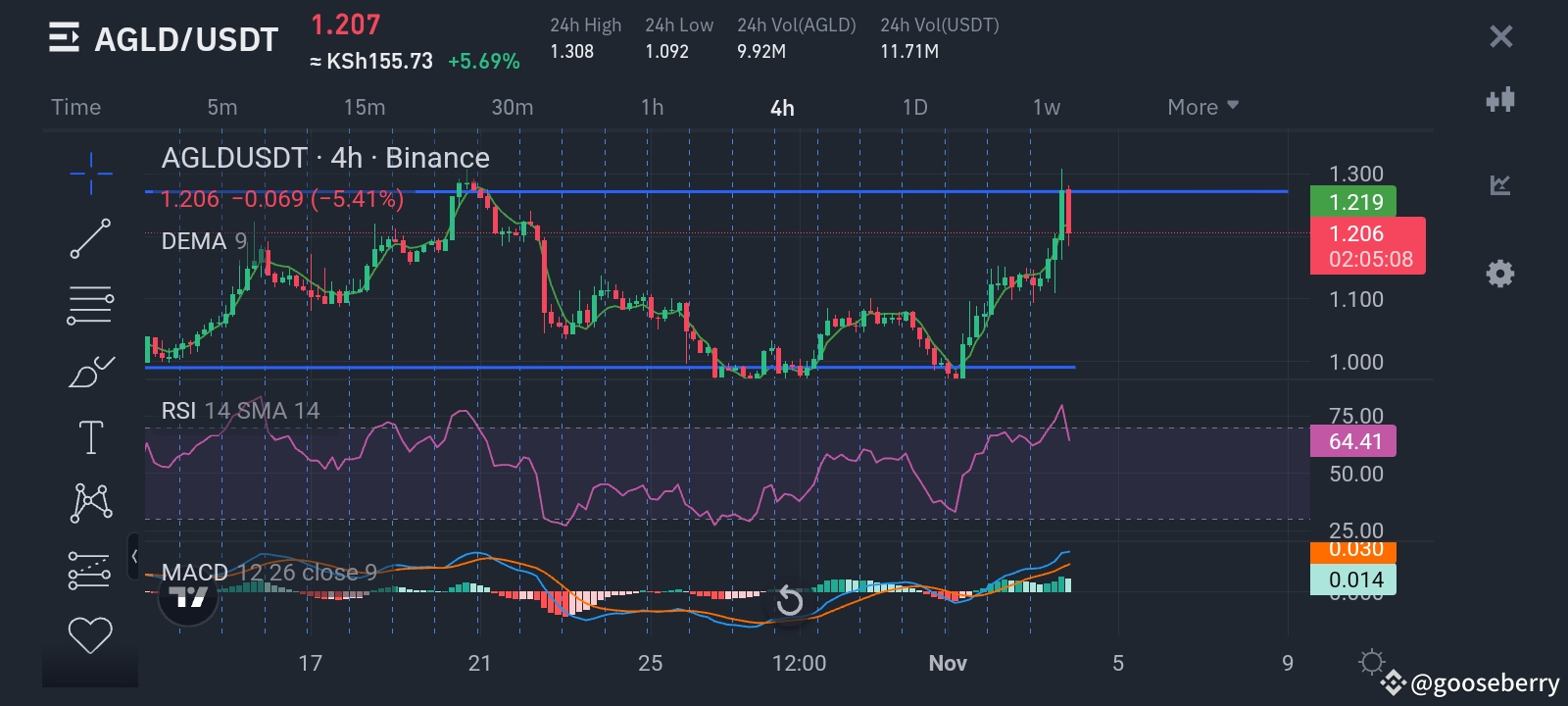Reset chart view with circular arrow button
The image size is (1568, 706).
(789, 601)
